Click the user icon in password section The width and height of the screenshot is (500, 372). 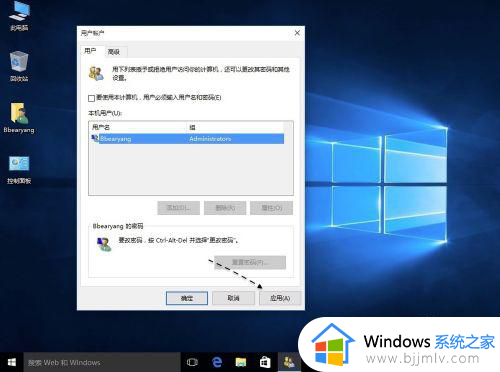pyautogui.click(x=104, y=245)
